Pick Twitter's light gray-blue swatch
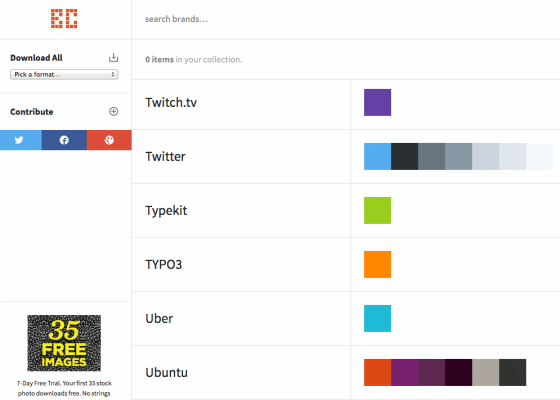560x400 pixels. pyautogui.click(x=486, y=156)
